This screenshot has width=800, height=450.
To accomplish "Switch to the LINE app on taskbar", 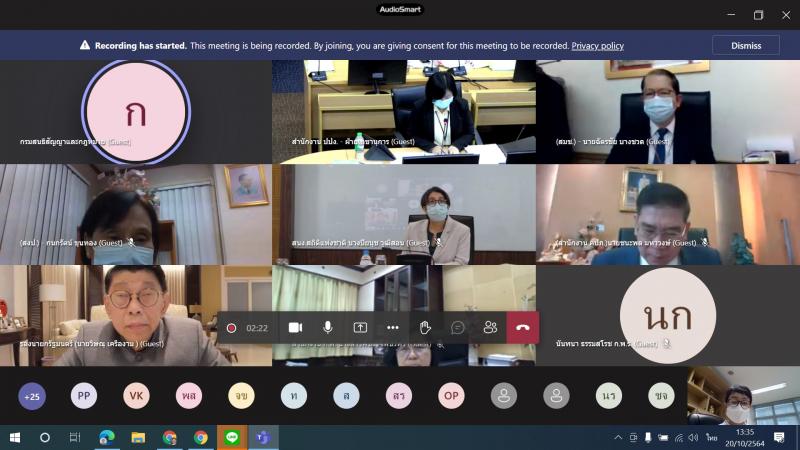I will tap(232, 437).
